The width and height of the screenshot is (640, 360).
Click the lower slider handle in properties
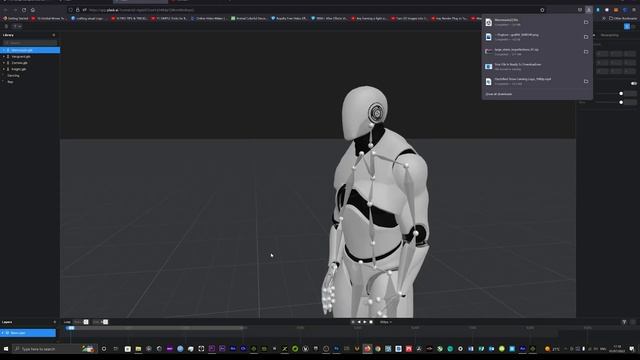621,102
